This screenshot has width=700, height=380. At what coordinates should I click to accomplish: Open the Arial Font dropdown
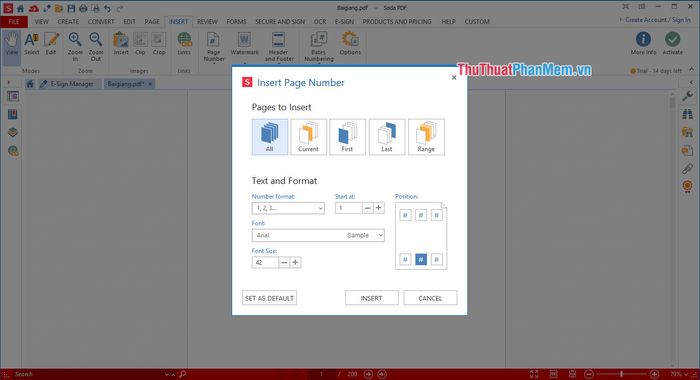coord(318,235)
